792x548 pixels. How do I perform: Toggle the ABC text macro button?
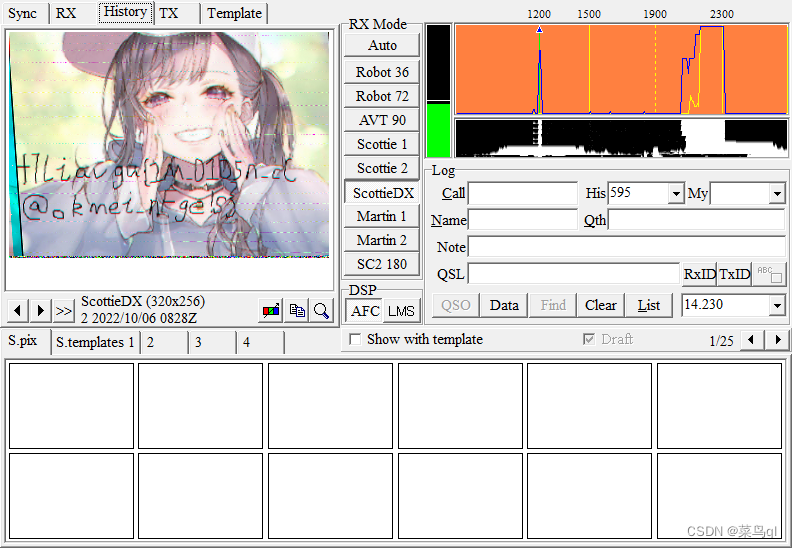pyautogui.click(x=769, y=274)
